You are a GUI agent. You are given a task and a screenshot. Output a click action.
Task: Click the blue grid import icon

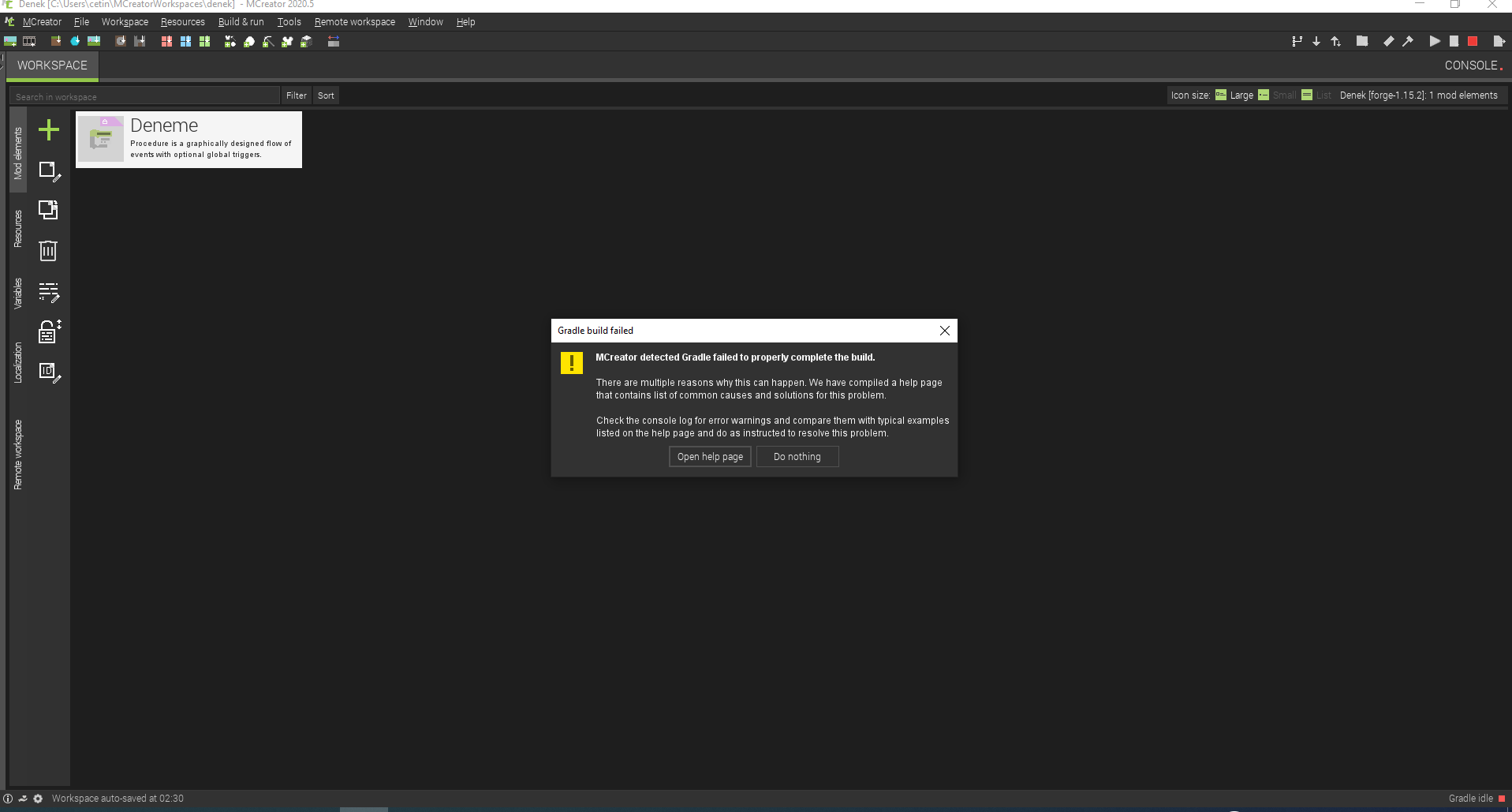(185, 42)
